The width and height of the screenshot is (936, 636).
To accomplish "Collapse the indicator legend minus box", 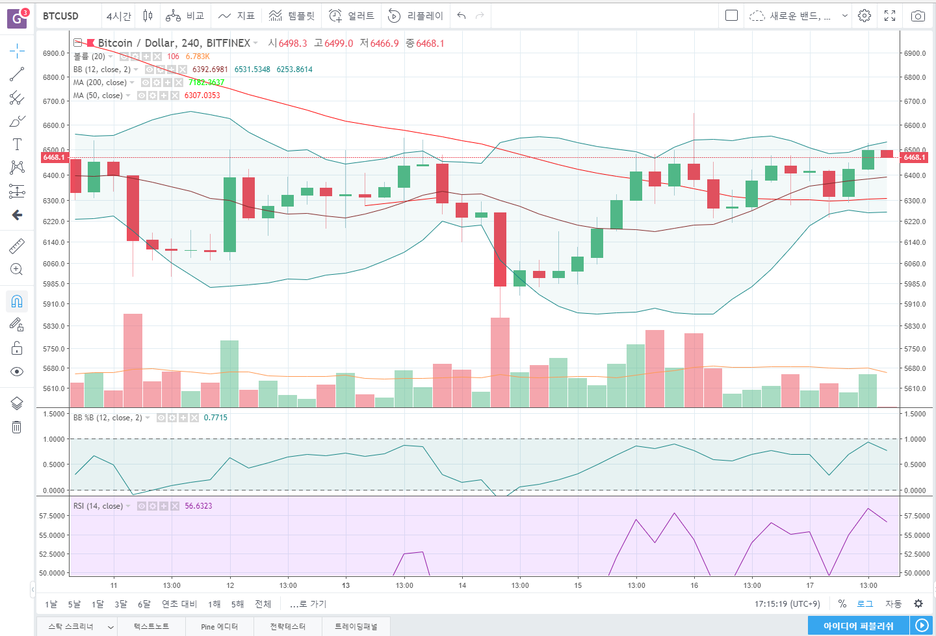I will click(78, 43).
